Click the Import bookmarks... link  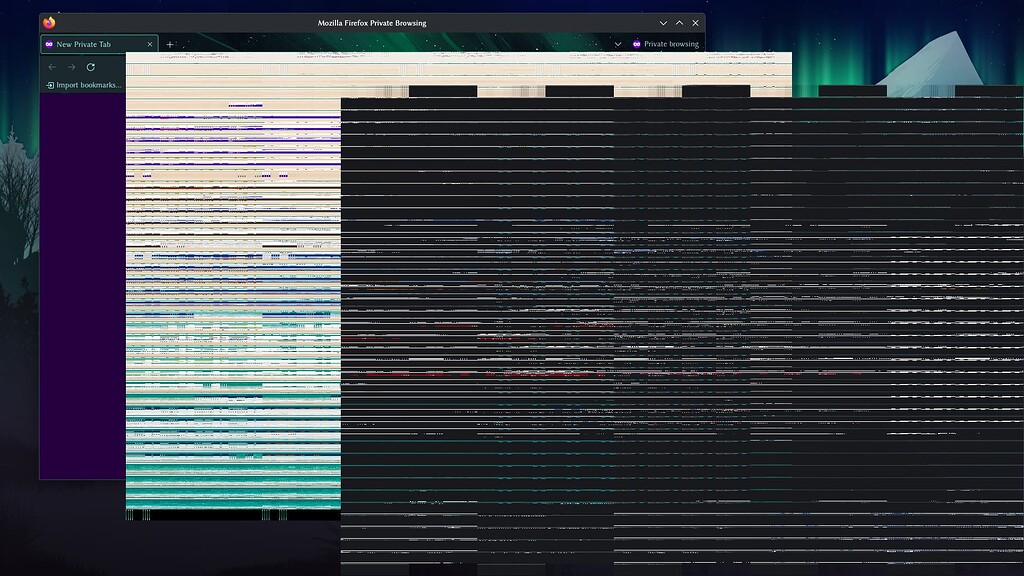click(88, 86)
